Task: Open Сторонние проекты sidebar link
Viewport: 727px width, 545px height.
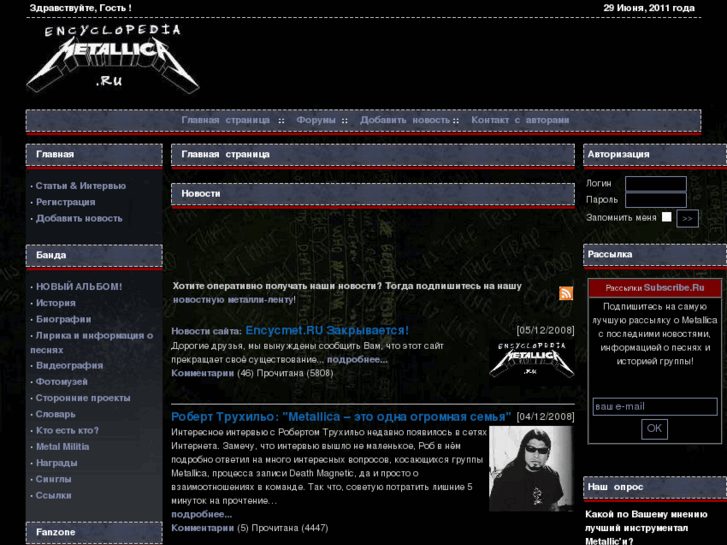Action: pos(83,398)
